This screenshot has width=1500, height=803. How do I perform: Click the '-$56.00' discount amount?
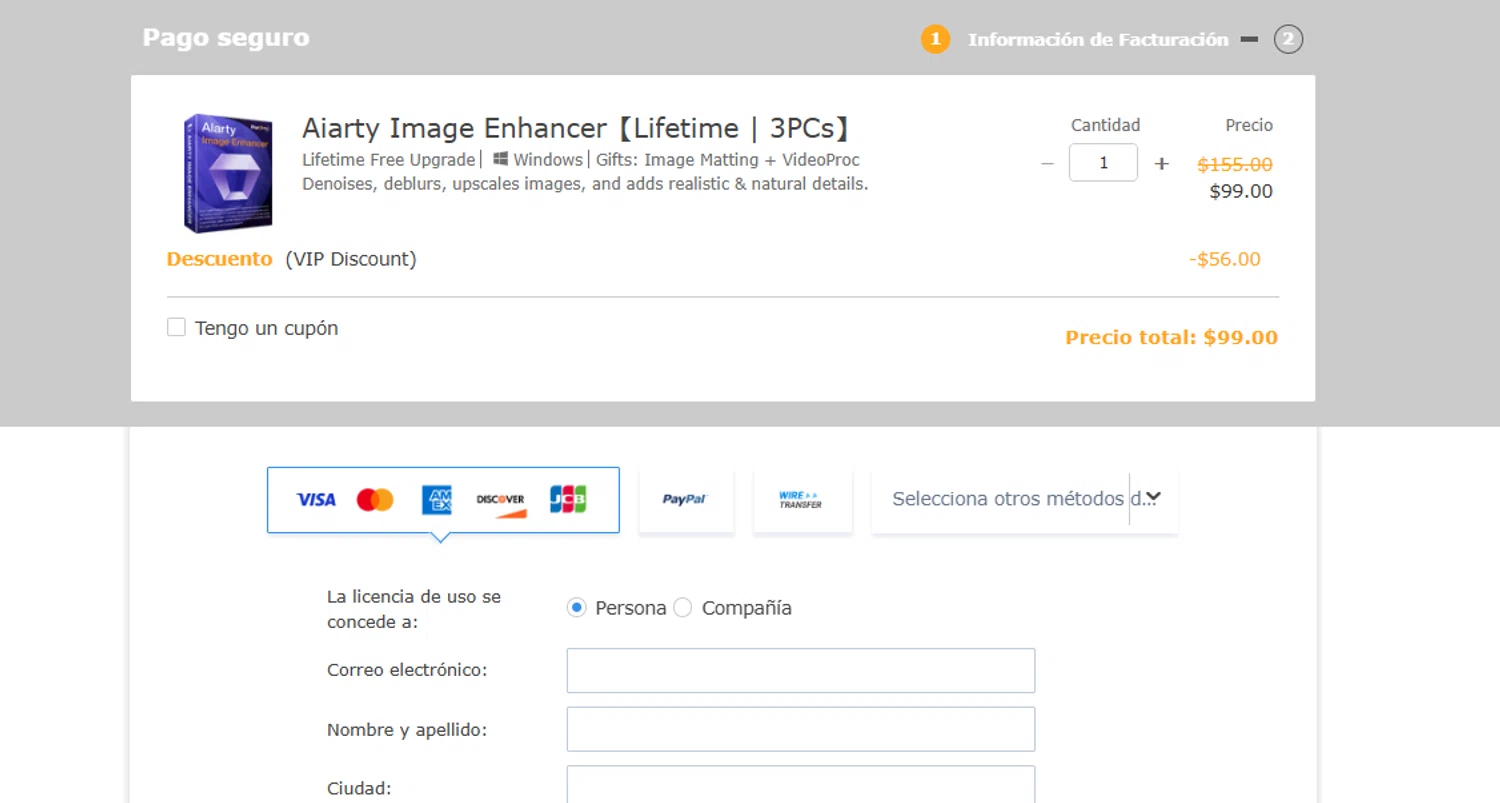coord(1225,259)
